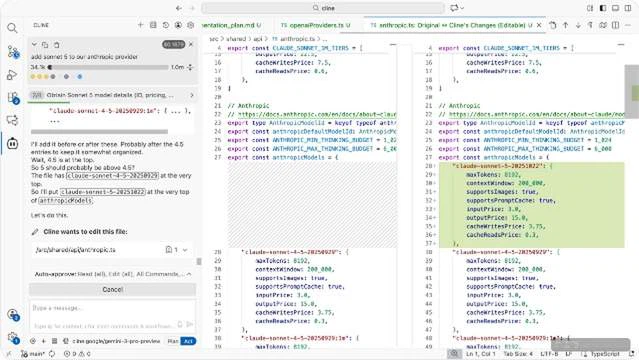Expand the Obtain Sonnet 5 model details checklist
Screen dimensions: 639x360
pyautogui.click(x=113, y=95)
